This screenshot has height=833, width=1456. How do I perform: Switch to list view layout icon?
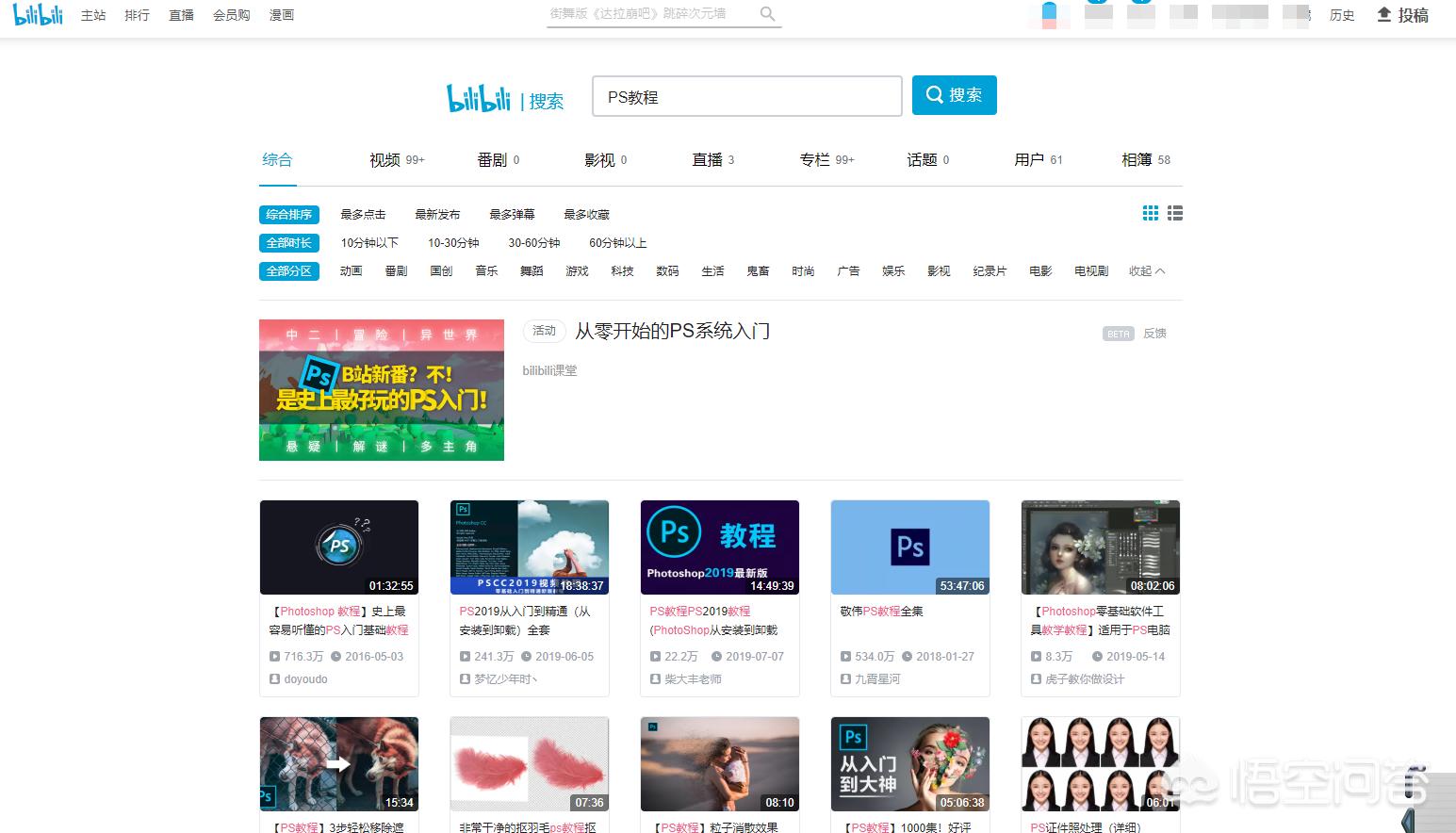tap(1175, 214)
